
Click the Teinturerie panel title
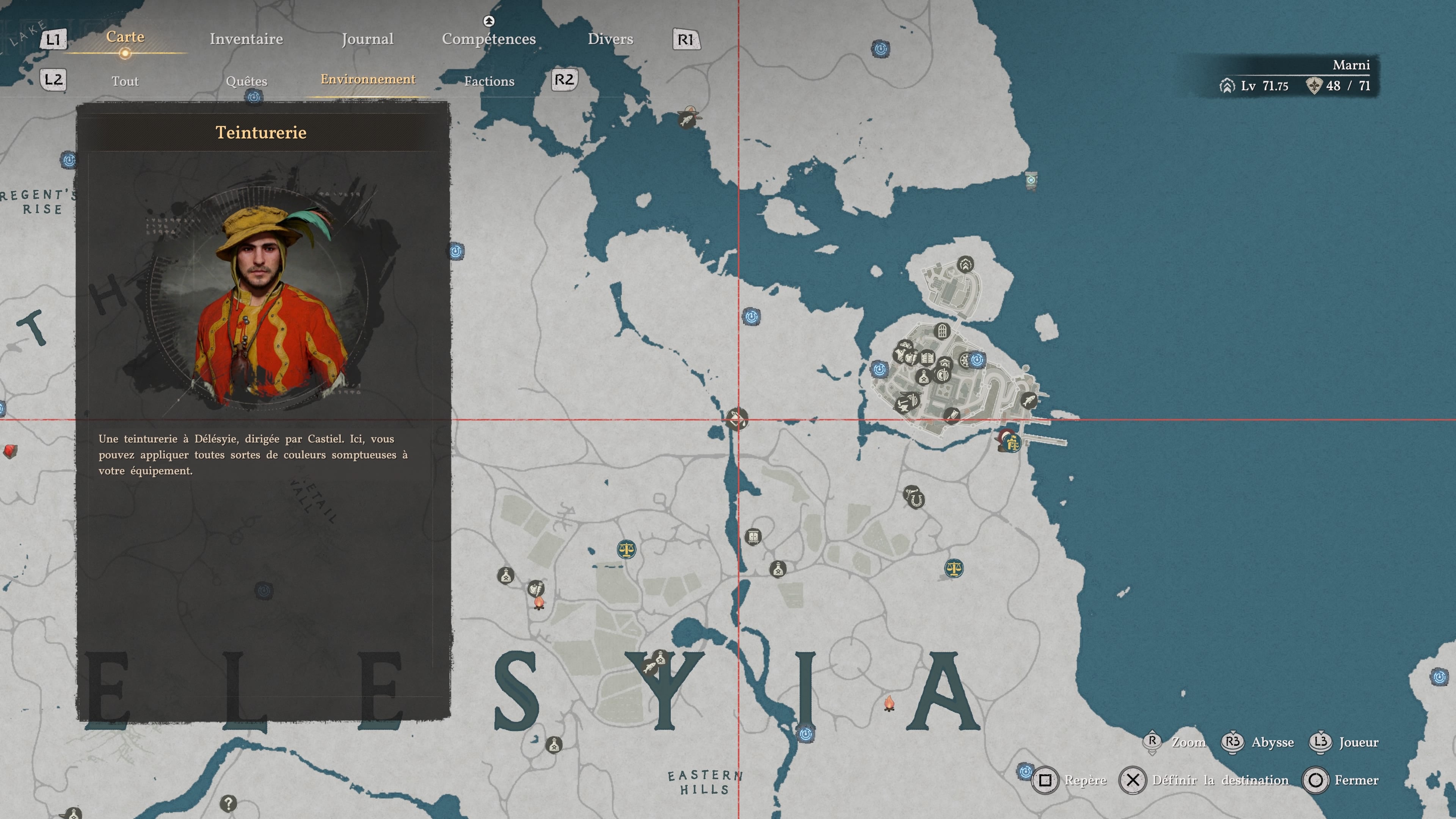pyautogui.click(x=261, y=132)
